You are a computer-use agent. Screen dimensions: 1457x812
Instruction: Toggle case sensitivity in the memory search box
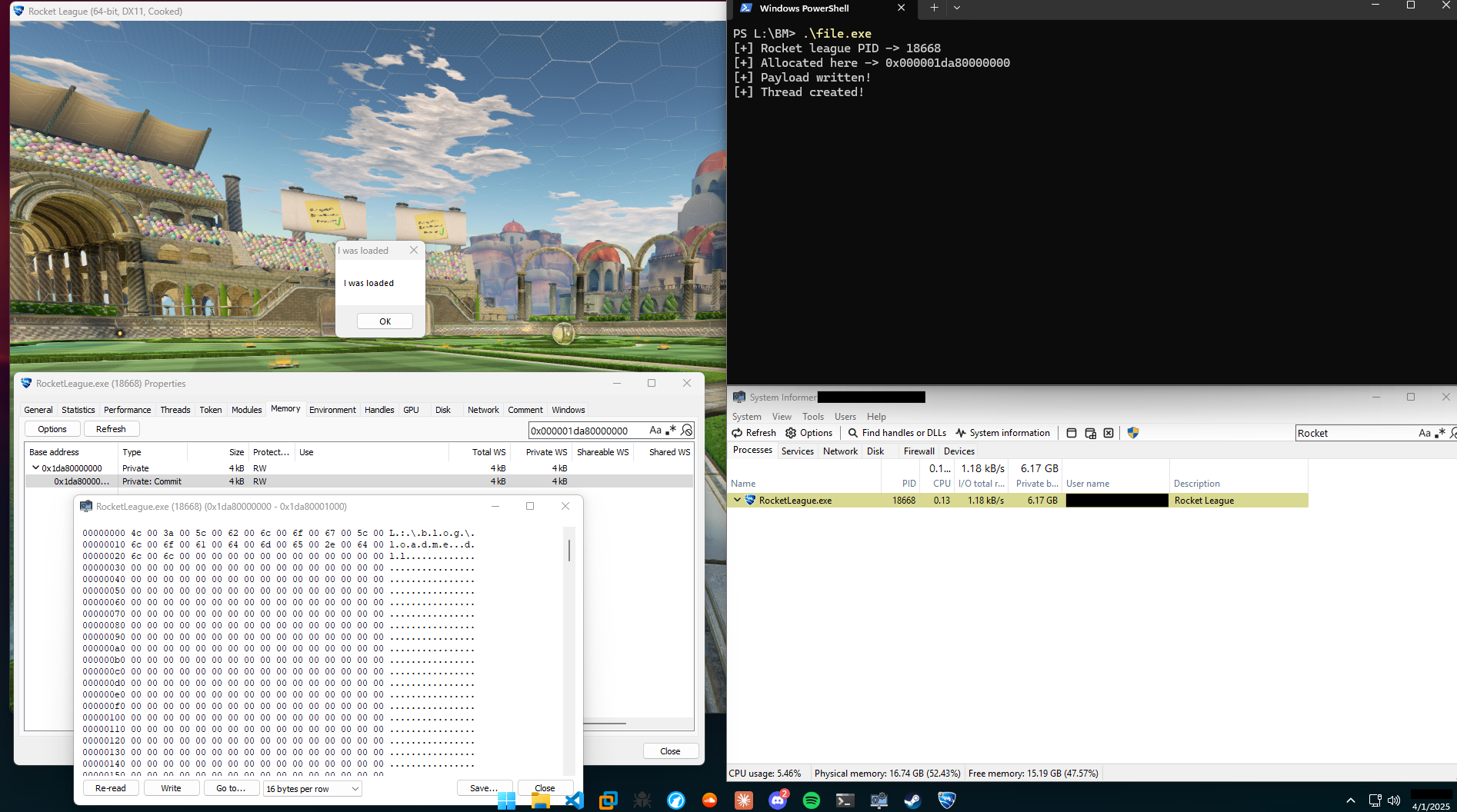click(655, 431)
